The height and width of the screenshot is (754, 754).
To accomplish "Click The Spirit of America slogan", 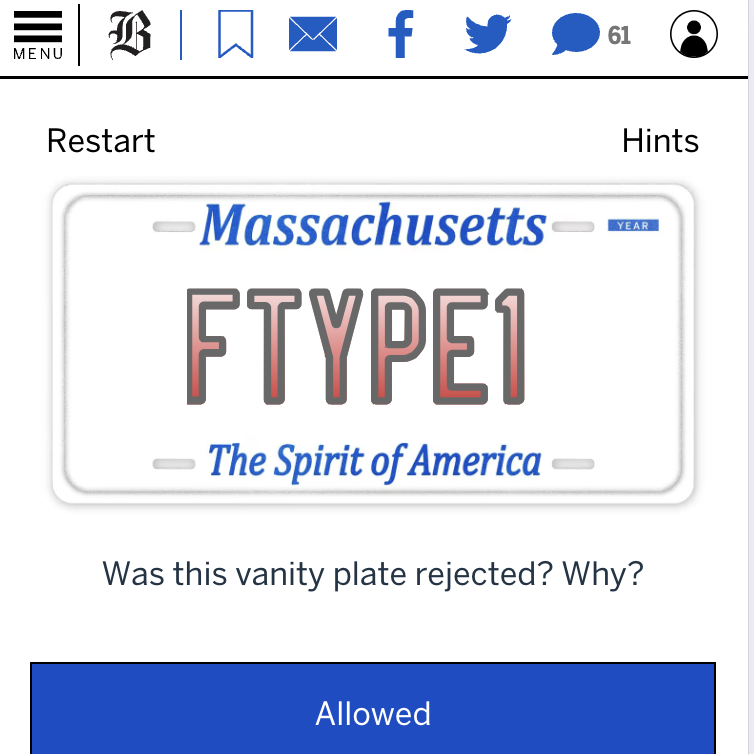I will click(374, 462).
